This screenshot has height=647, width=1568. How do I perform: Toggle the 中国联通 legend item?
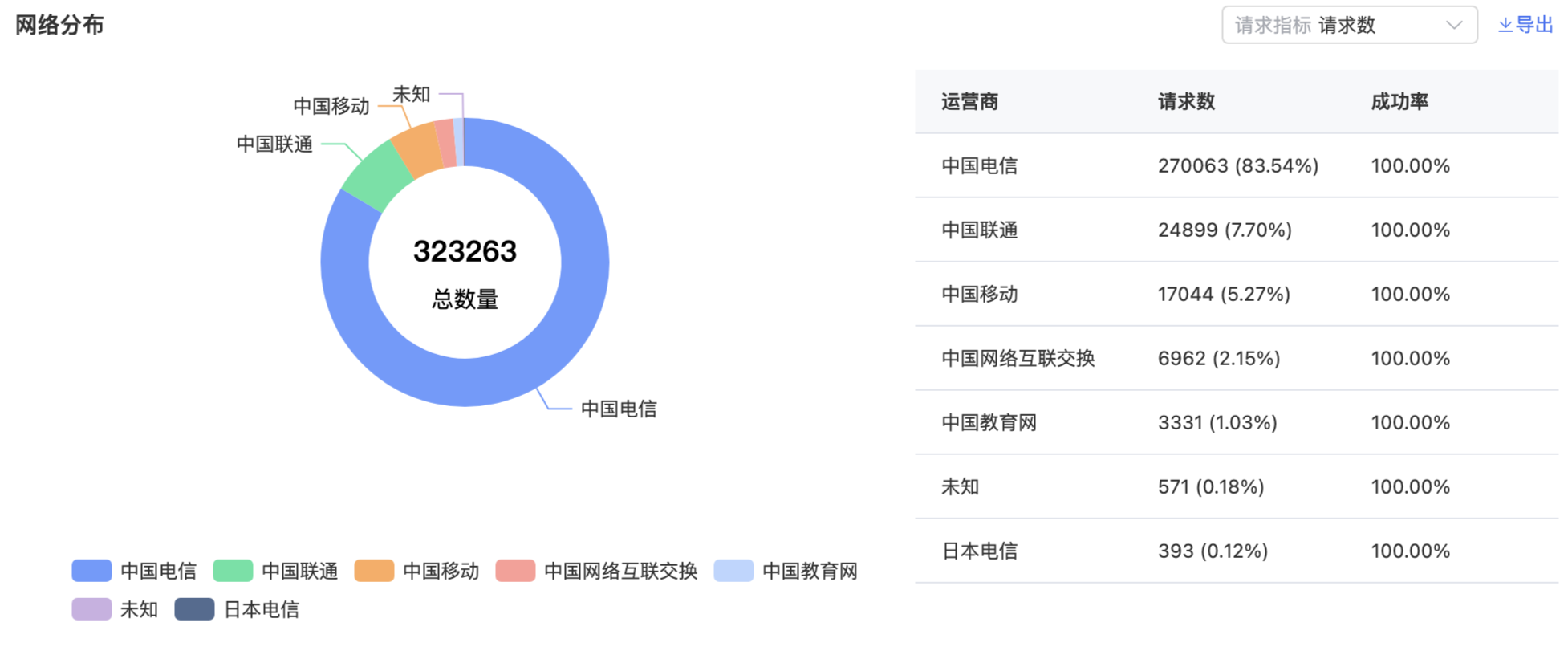point(276,571)
